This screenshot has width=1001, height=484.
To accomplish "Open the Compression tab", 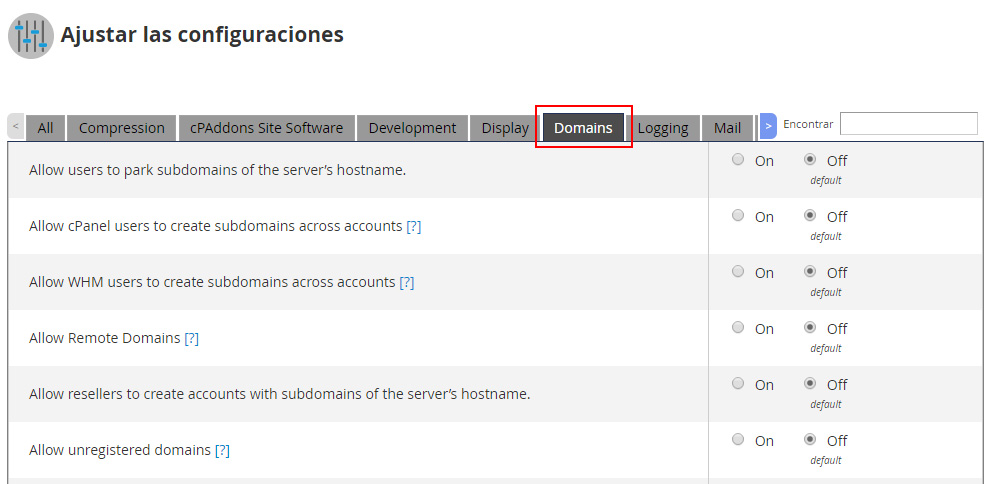I will (121, 128).
